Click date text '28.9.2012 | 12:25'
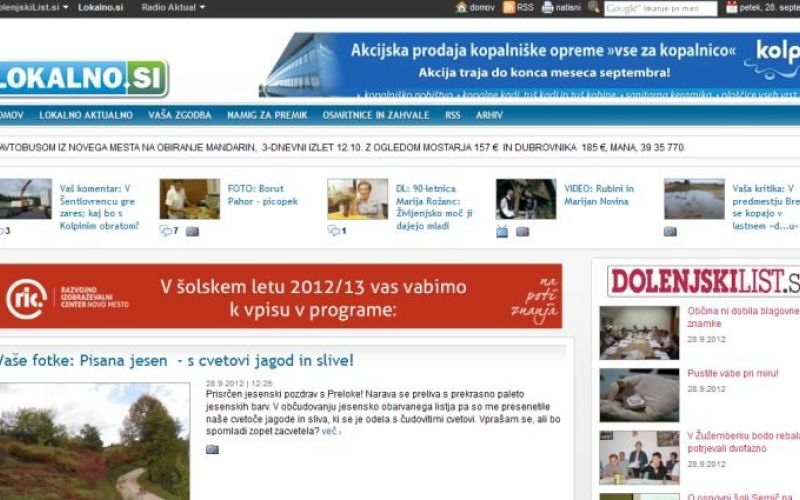This screenshot has width=800, height=500. click(239, 383)
